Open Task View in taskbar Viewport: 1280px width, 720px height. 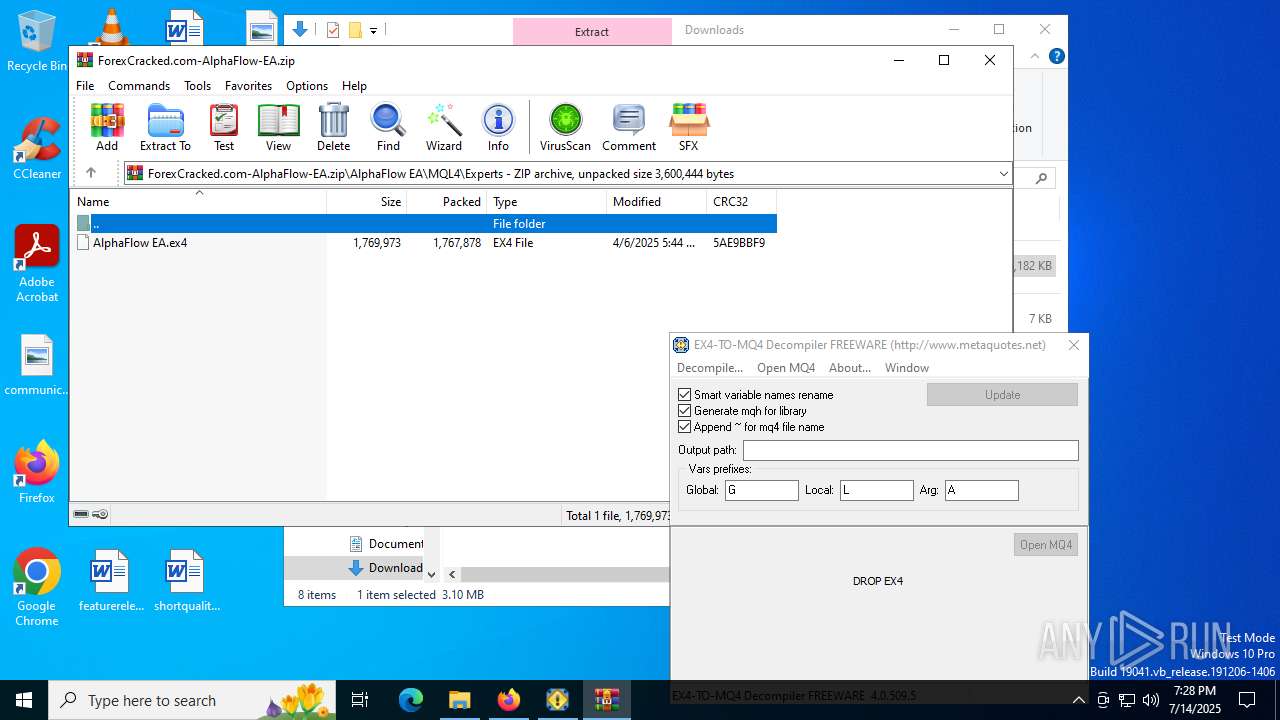(x=361, y=700)
